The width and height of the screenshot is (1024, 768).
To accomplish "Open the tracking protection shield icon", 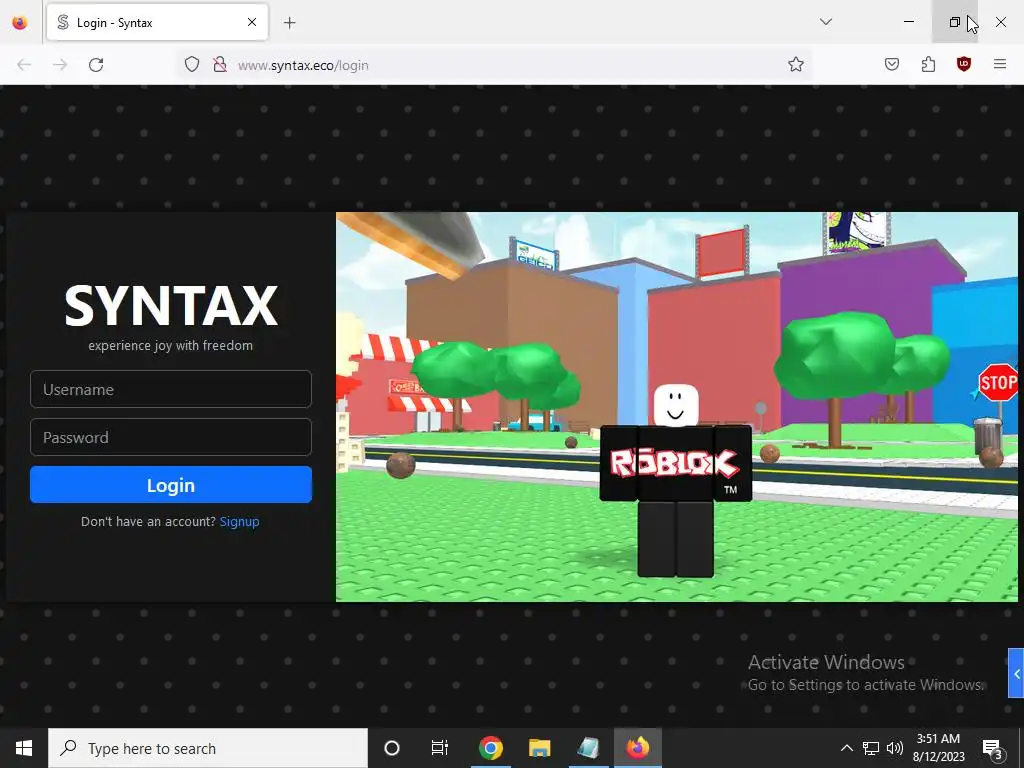I will pos(191,64).
